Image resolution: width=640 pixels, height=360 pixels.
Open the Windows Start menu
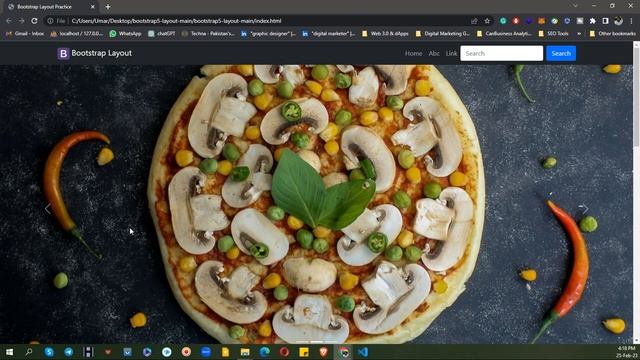click(9, 352)
